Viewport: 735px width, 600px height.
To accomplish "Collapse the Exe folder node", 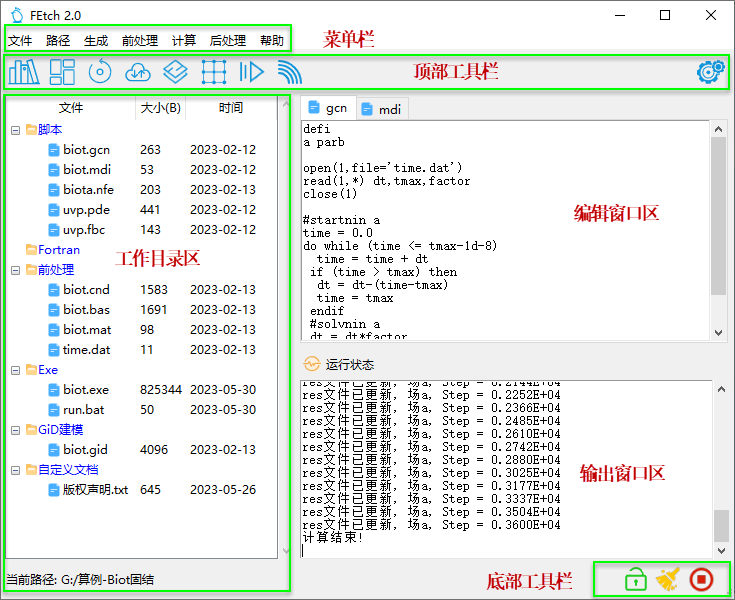I will [15, 370].
